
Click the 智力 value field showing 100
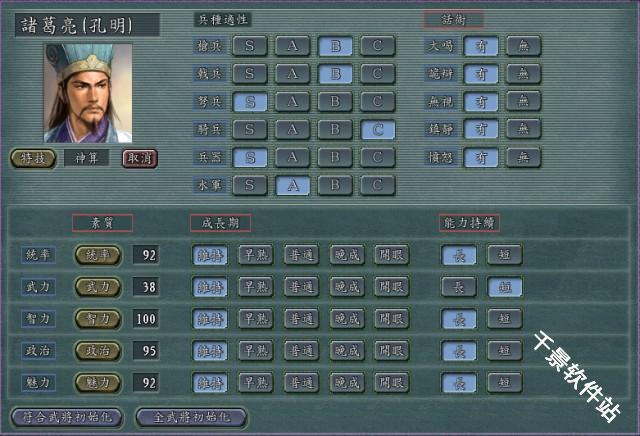(x=146, y=319)
